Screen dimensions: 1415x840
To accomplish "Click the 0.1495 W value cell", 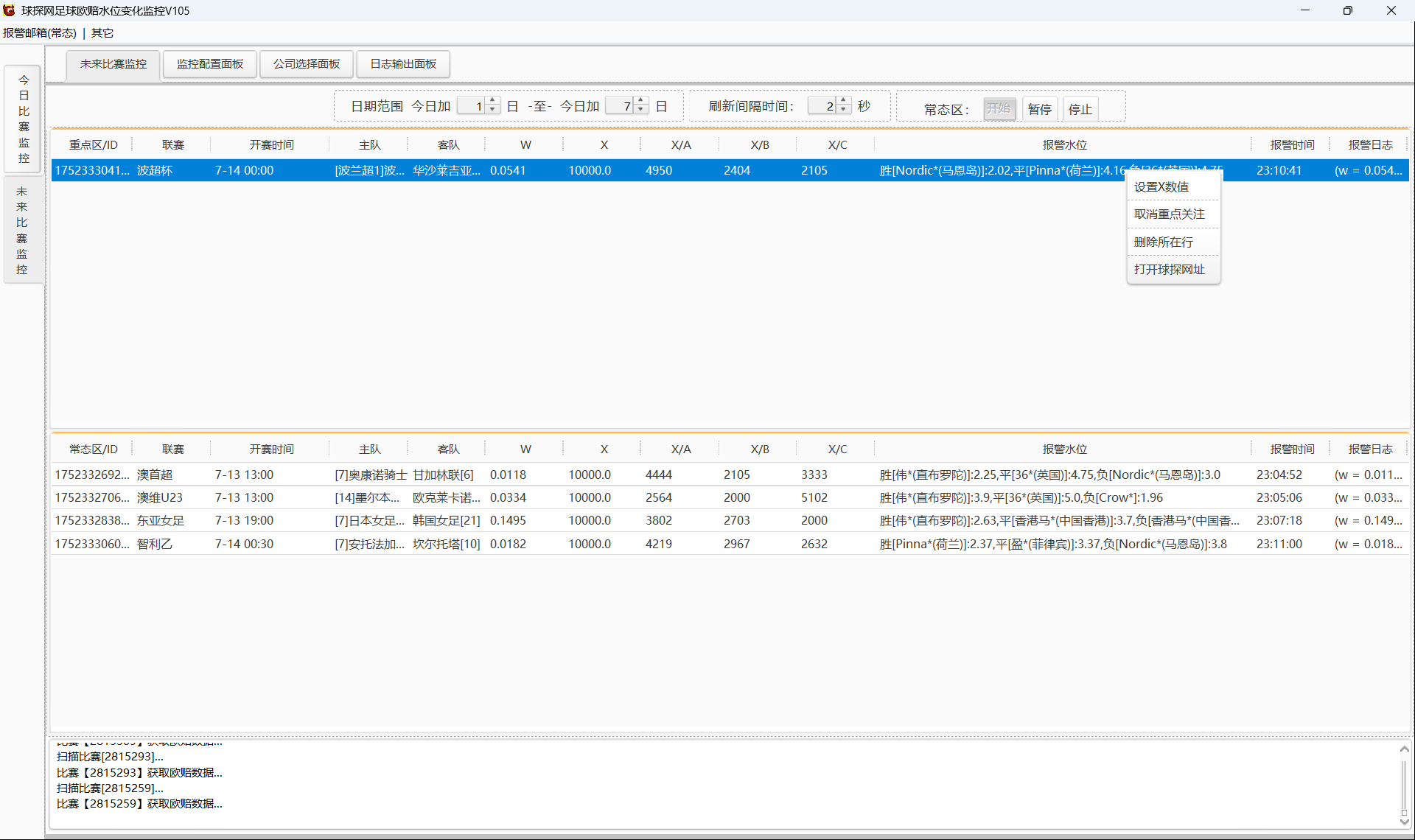I will tap(508, 521).
